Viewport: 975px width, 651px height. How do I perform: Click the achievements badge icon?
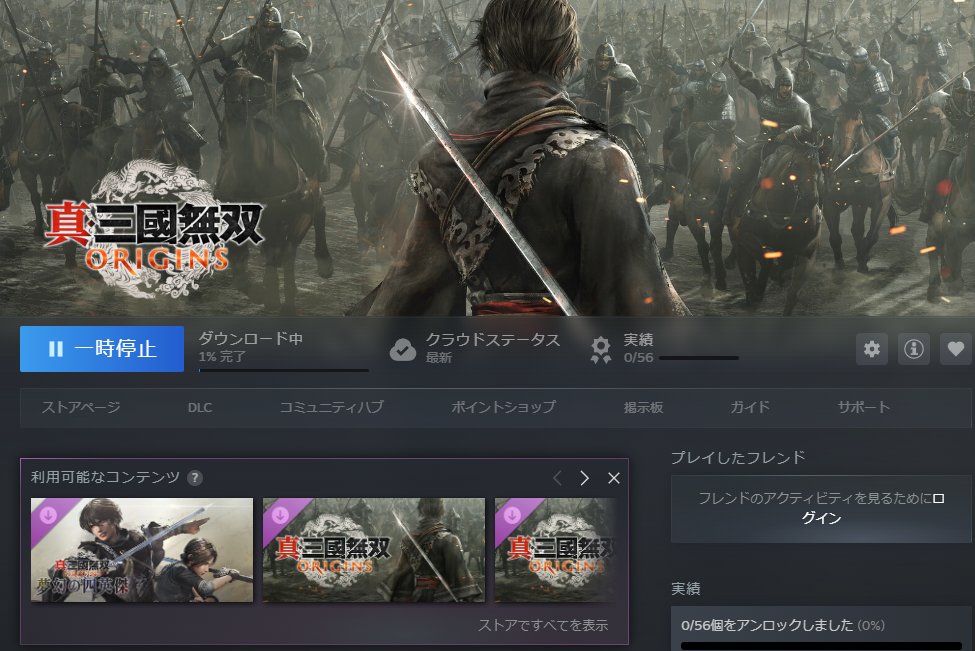(601, 349)
